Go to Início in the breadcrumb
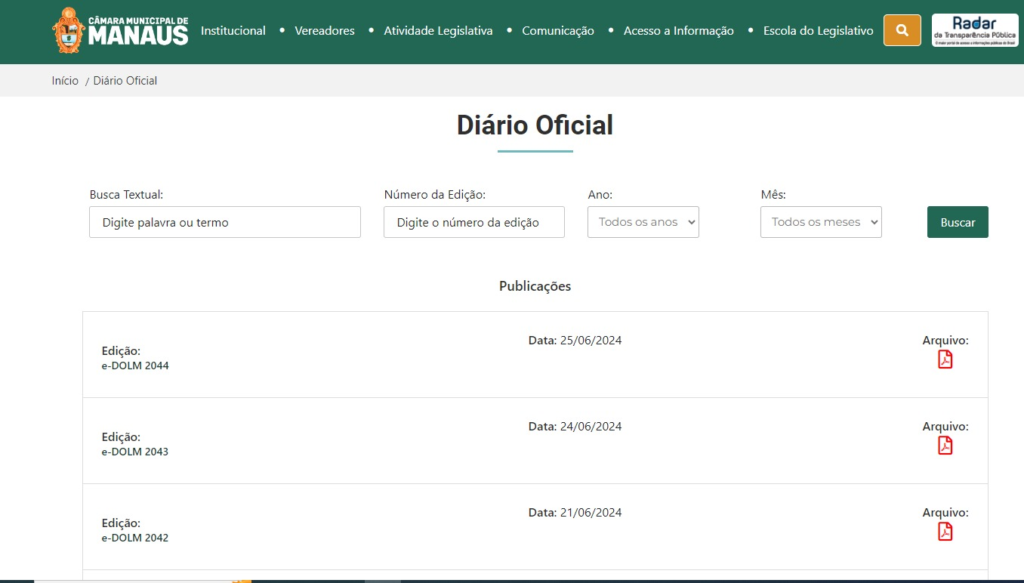 pos(65,81)
